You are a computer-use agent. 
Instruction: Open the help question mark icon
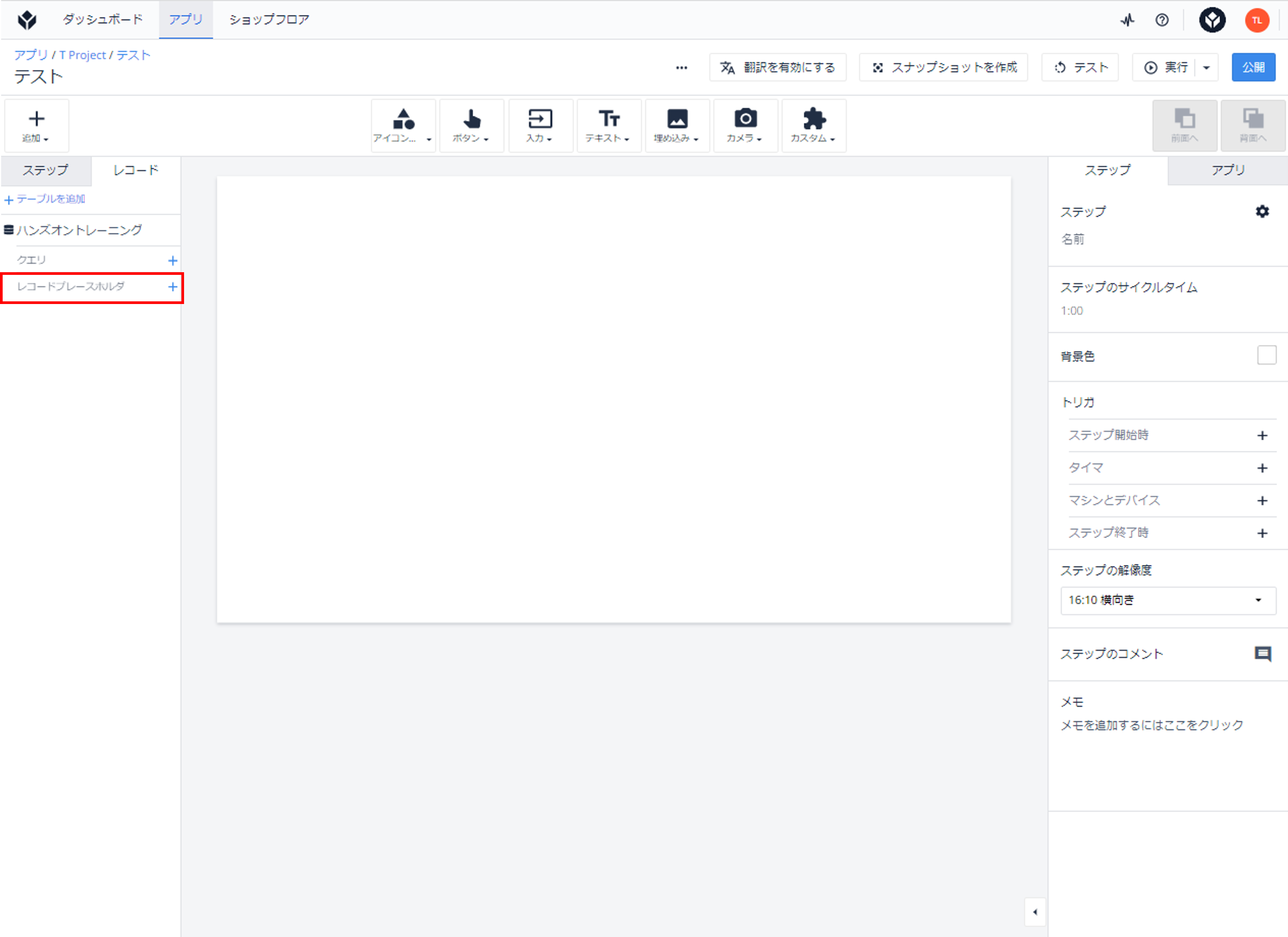[1162, 20]
